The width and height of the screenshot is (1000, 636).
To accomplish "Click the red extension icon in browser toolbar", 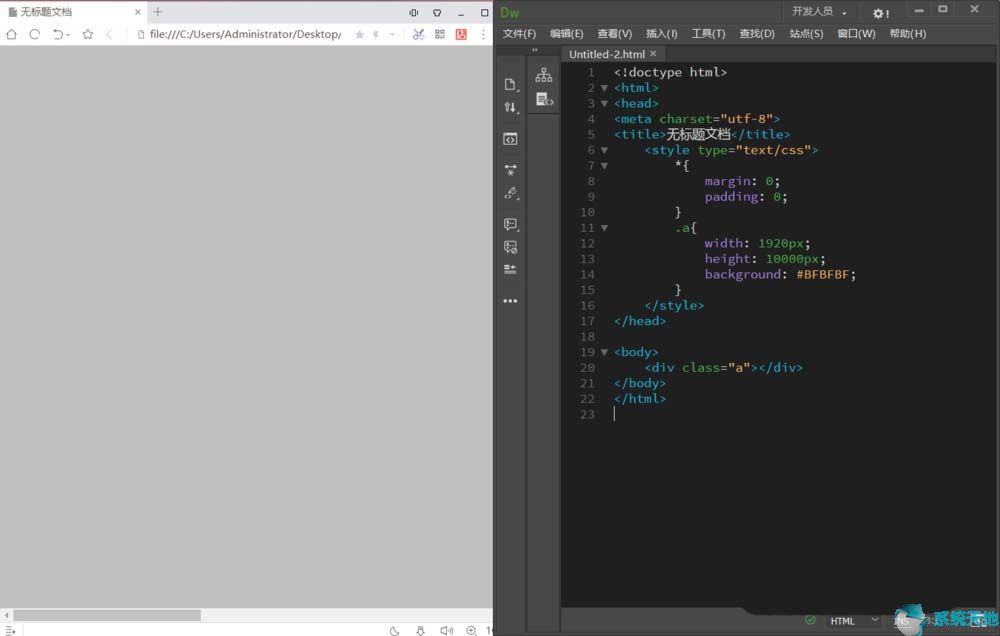I will tap(461, 34).
